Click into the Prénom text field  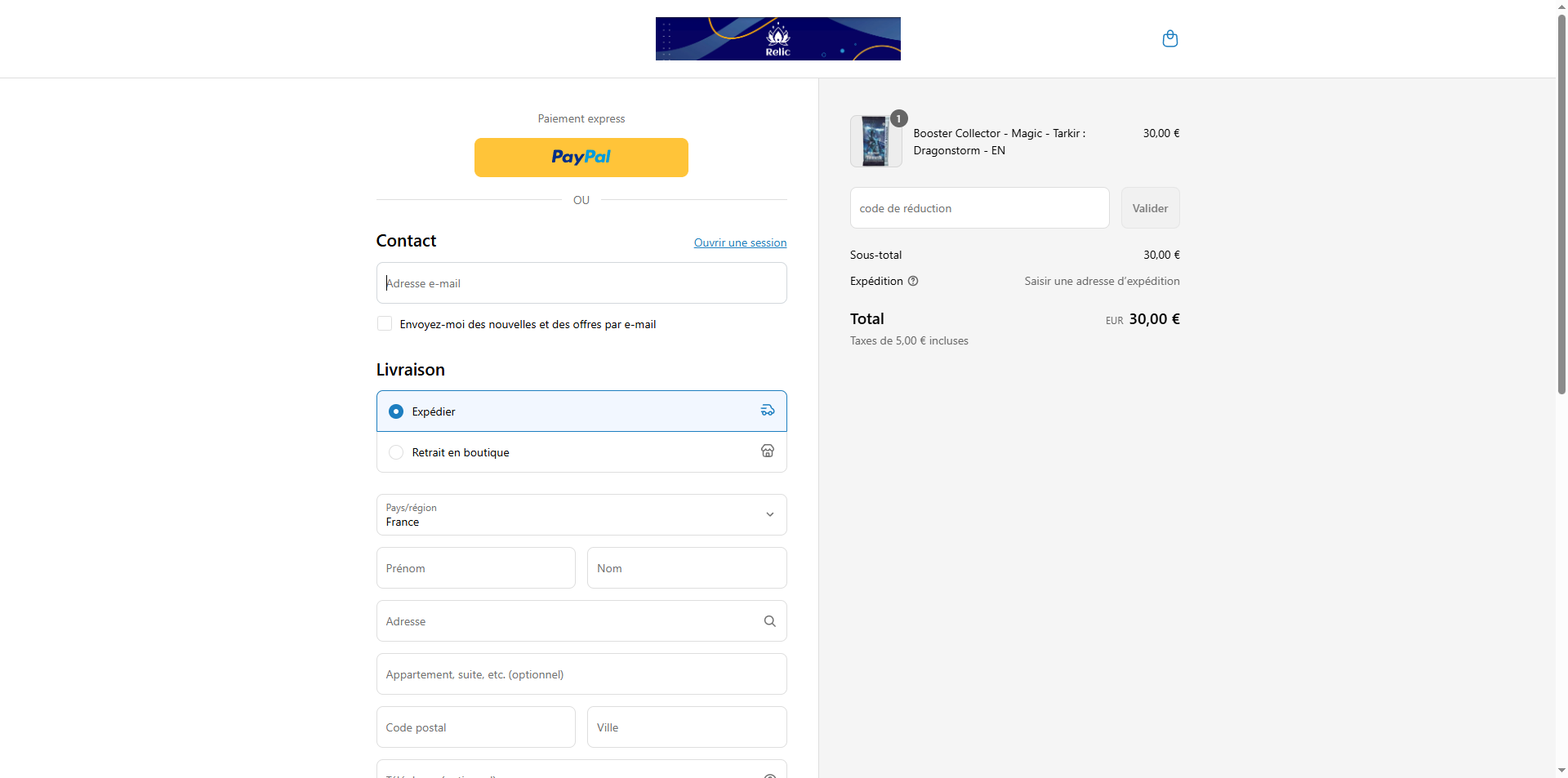[475, 568]
